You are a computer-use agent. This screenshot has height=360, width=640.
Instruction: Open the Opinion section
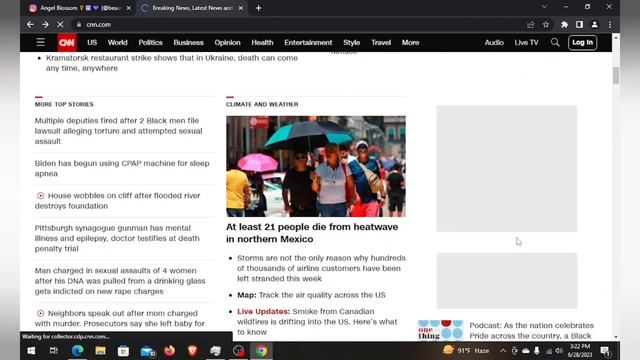(x=227, y=42)
